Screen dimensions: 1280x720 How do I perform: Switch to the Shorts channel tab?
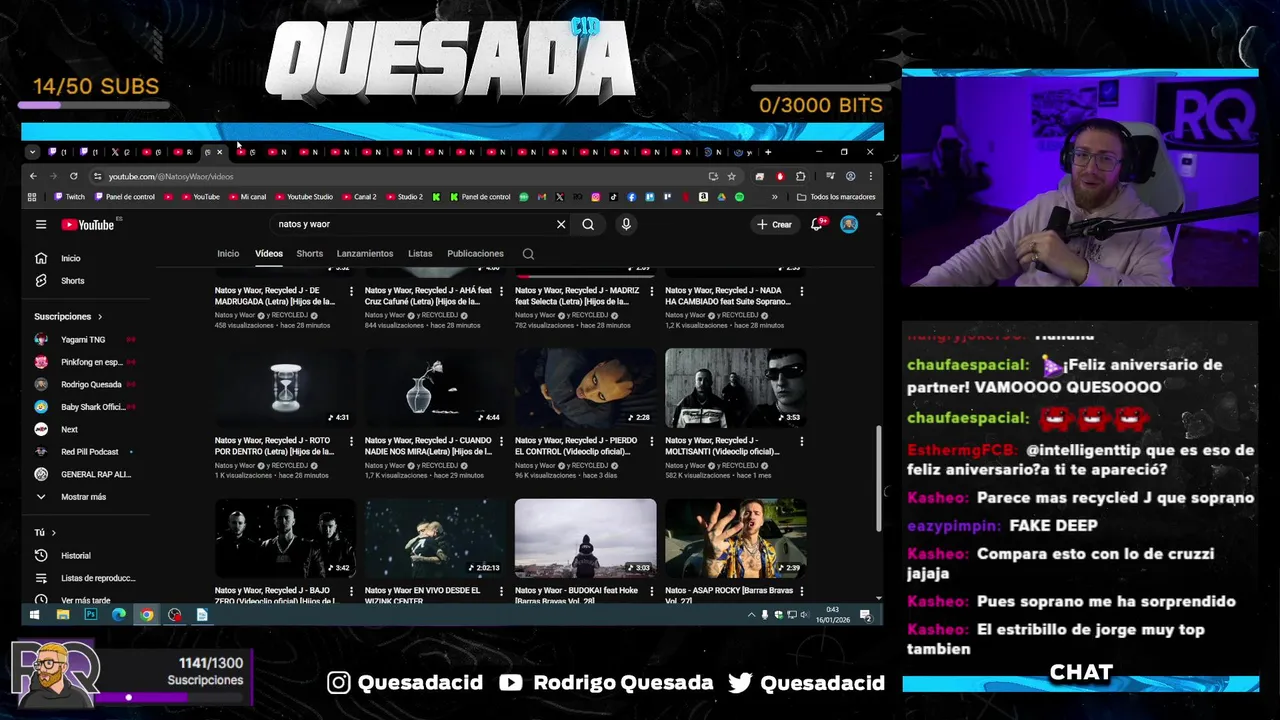coord(310,254)
